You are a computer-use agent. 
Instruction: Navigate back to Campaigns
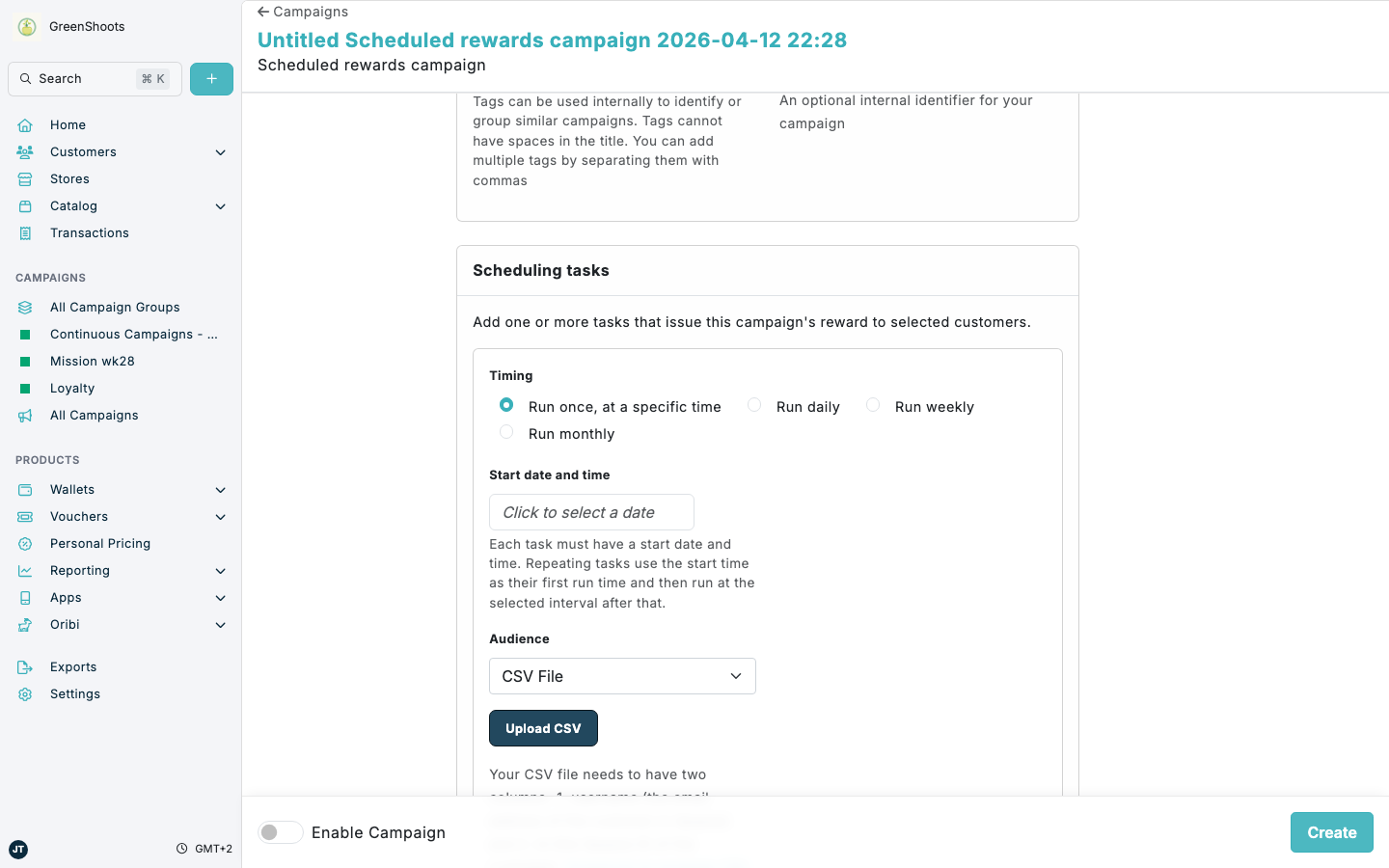click(302, 12)
